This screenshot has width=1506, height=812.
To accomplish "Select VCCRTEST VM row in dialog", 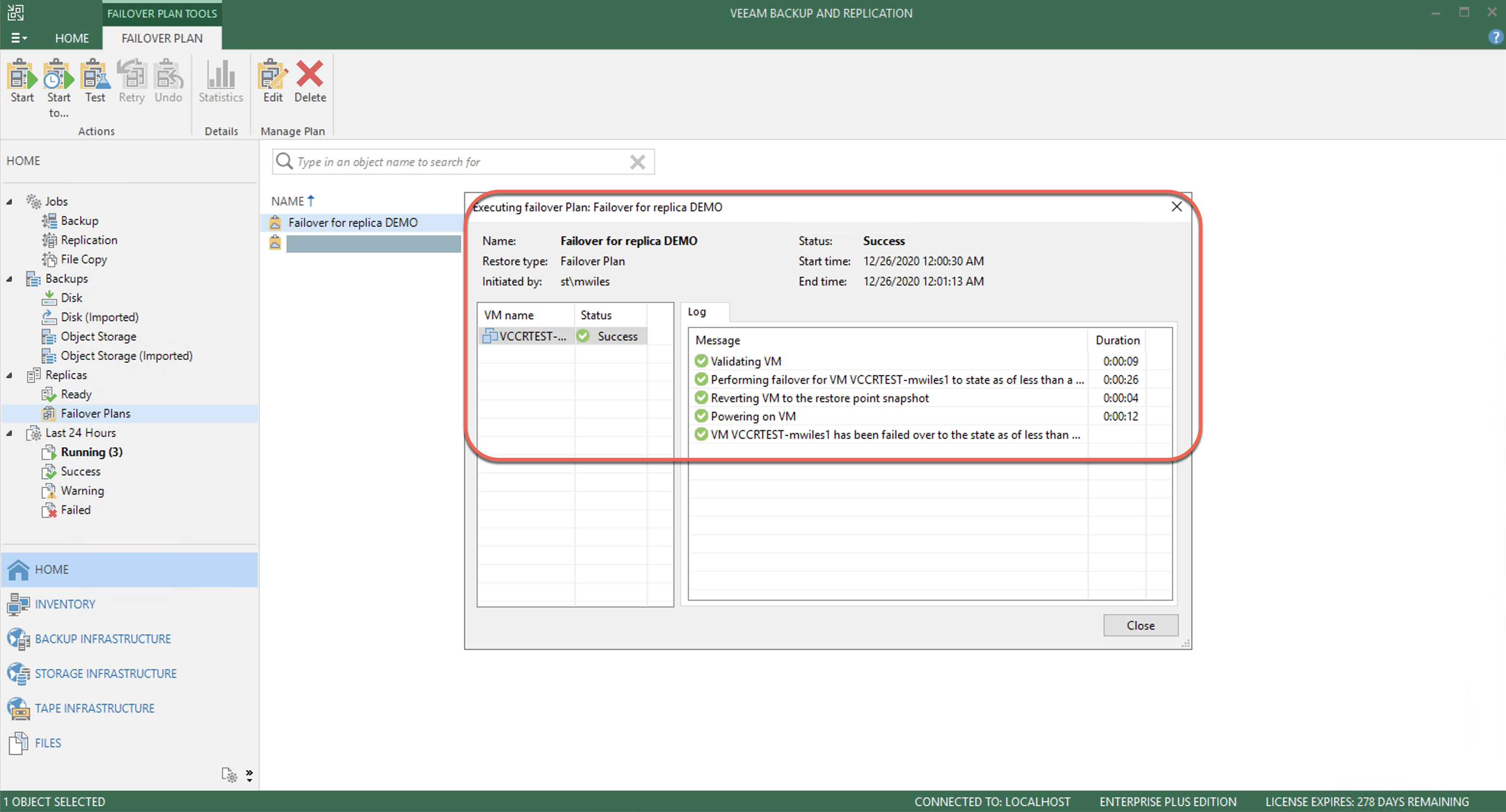I will [532, 336].
